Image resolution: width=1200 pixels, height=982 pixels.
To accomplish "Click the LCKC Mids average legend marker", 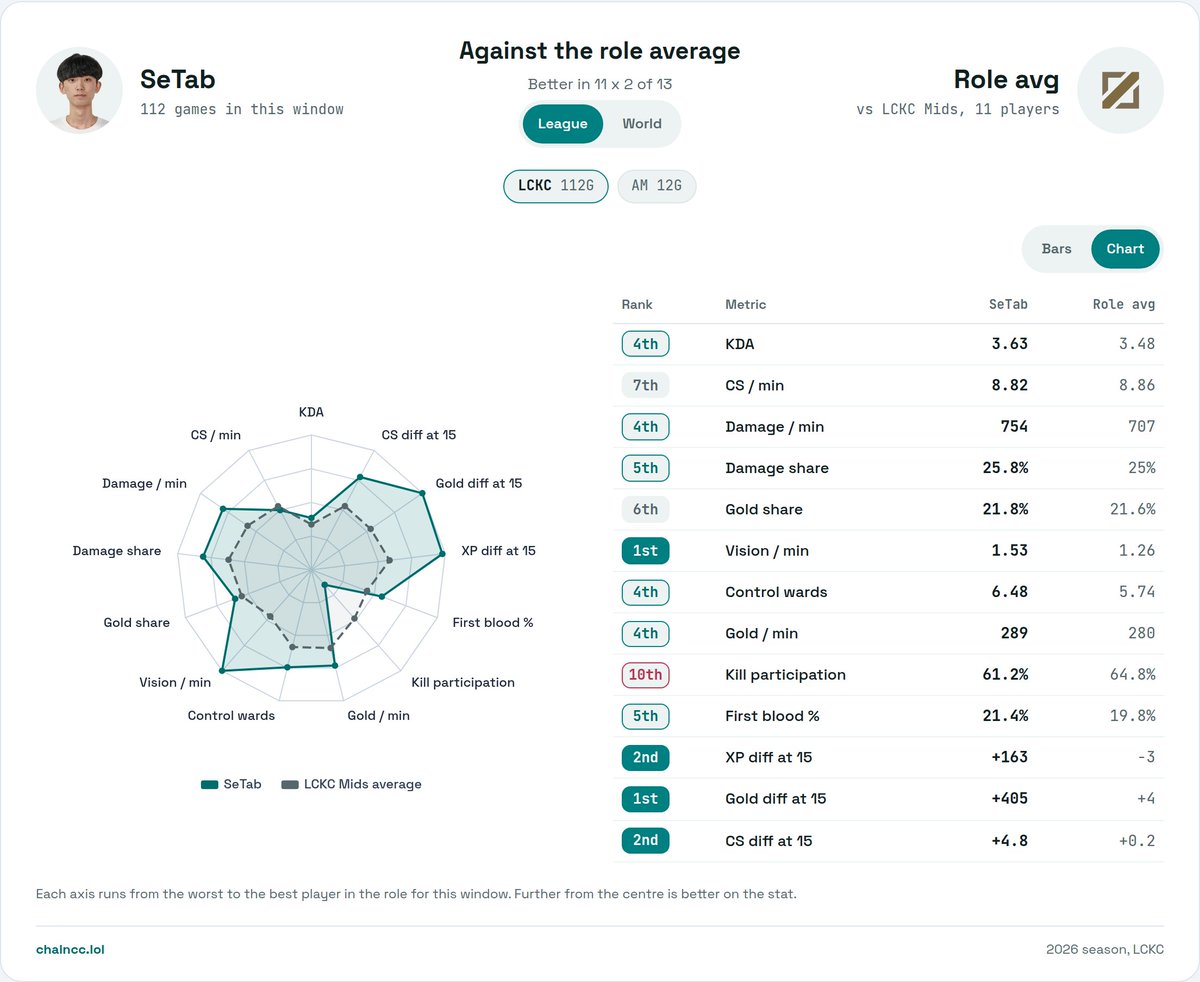I will point(290,785).
